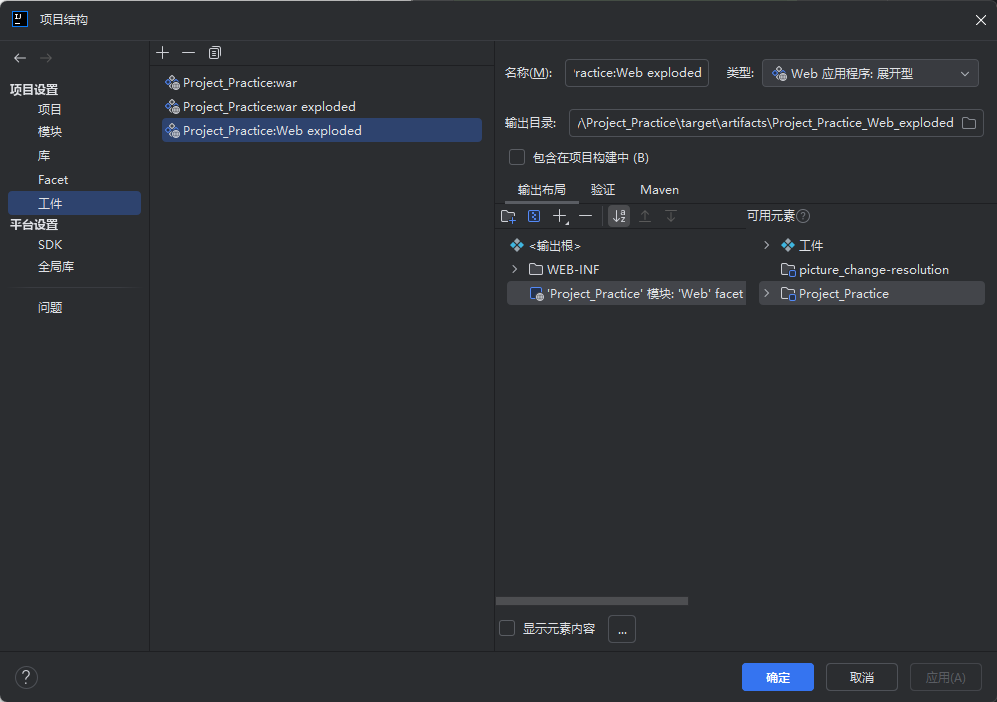This screenshot has width=997, height=702.
Task: Select the WEB-INF tree row
Action: tap(626, 270)
